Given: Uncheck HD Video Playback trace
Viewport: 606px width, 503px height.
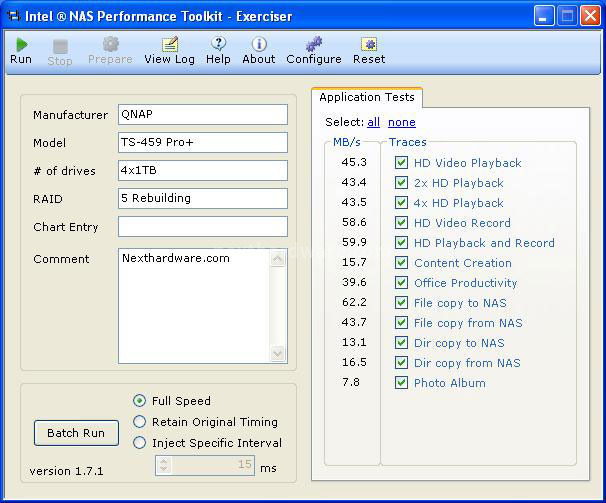Looking at the screenshot, I should pyautogui.click(x=401, y=162).
